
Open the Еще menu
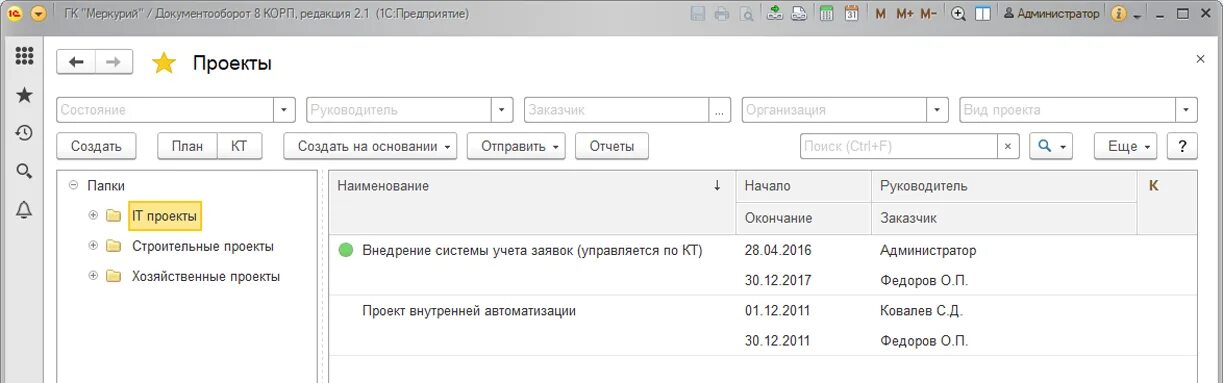coord(1125,146)
